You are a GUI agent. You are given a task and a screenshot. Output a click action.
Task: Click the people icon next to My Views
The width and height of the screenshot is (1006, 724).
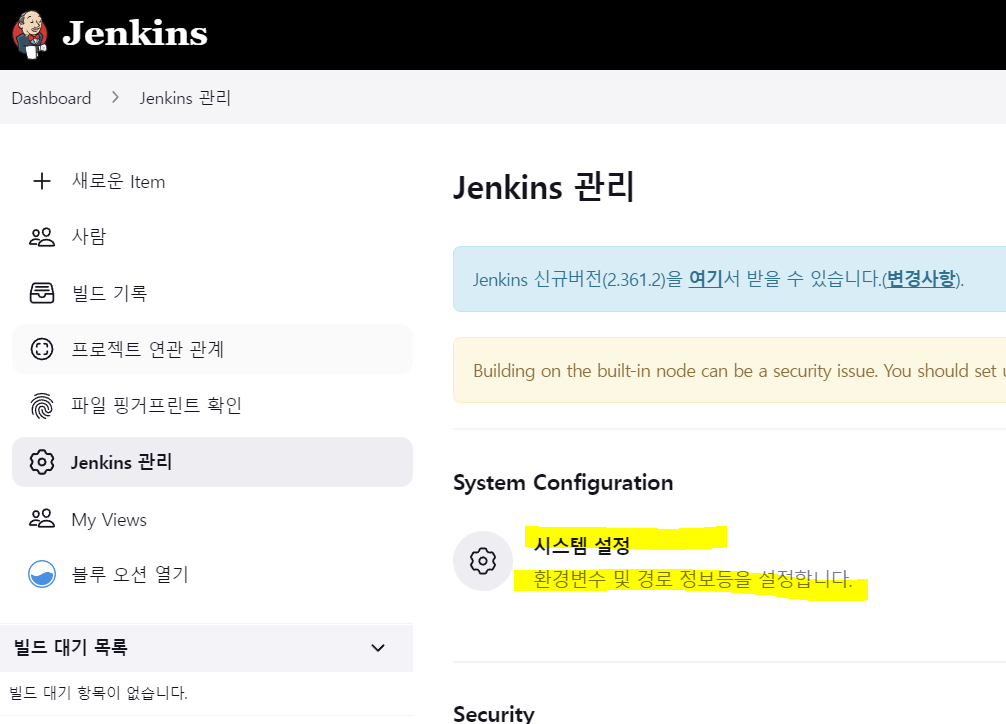[42, 519]
